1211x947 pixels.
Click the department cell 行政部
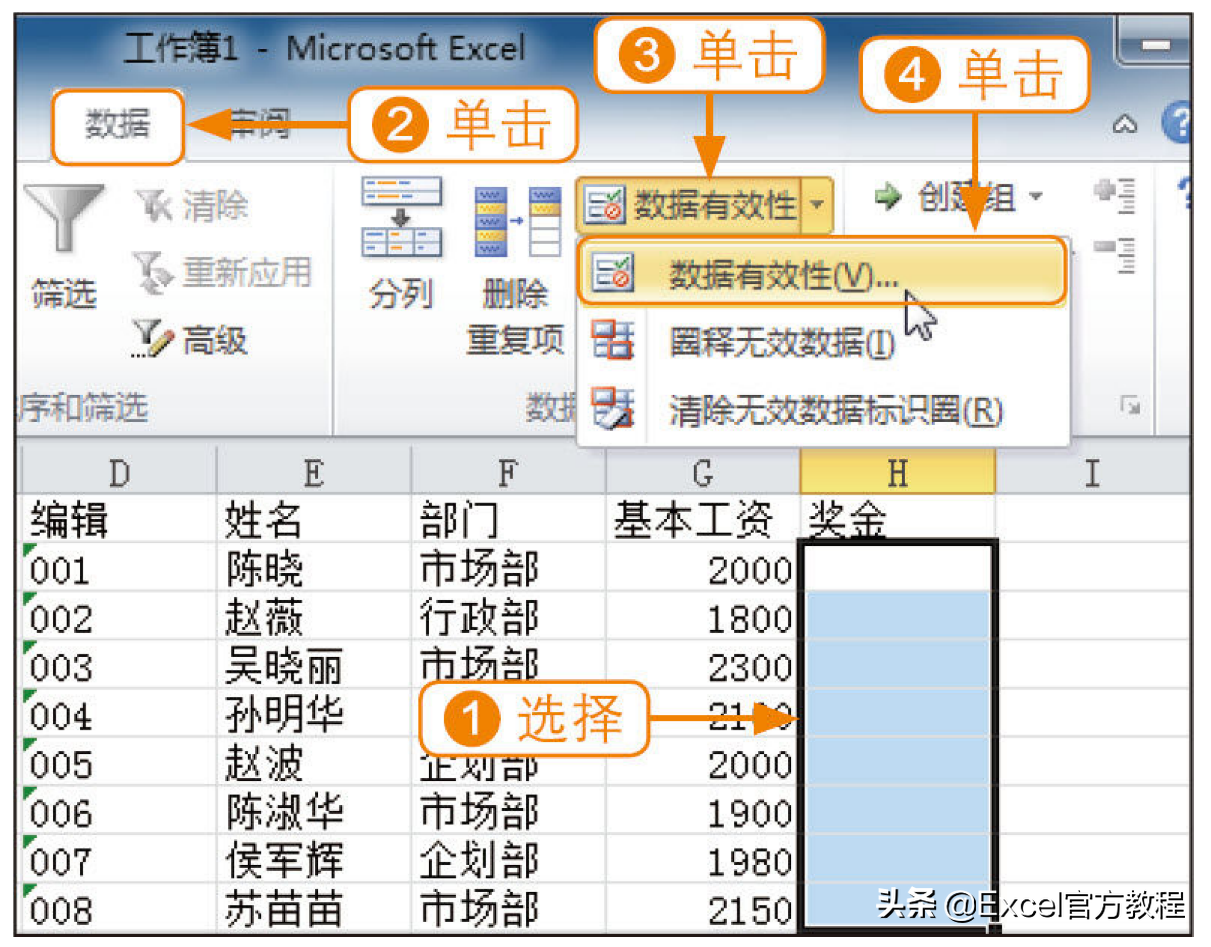[x=508, y=617]
